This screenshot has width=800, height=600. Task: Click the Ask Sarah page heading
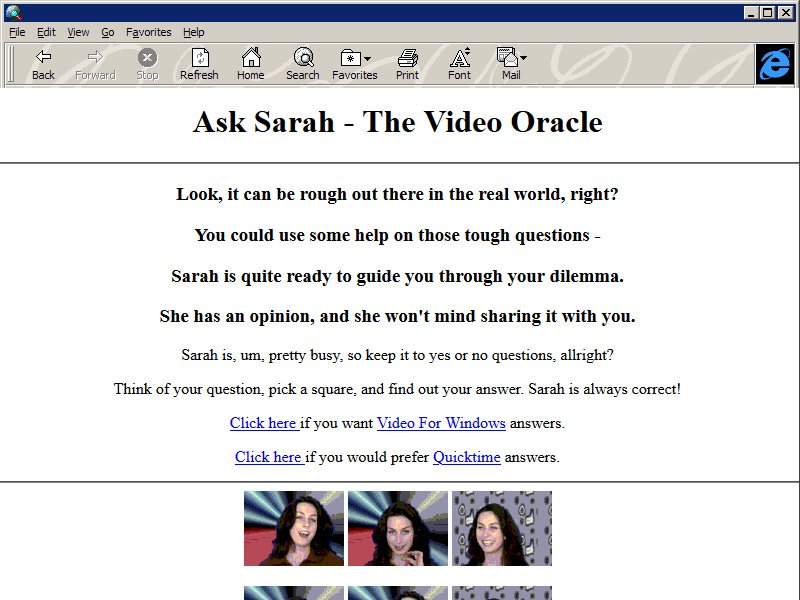398,122
